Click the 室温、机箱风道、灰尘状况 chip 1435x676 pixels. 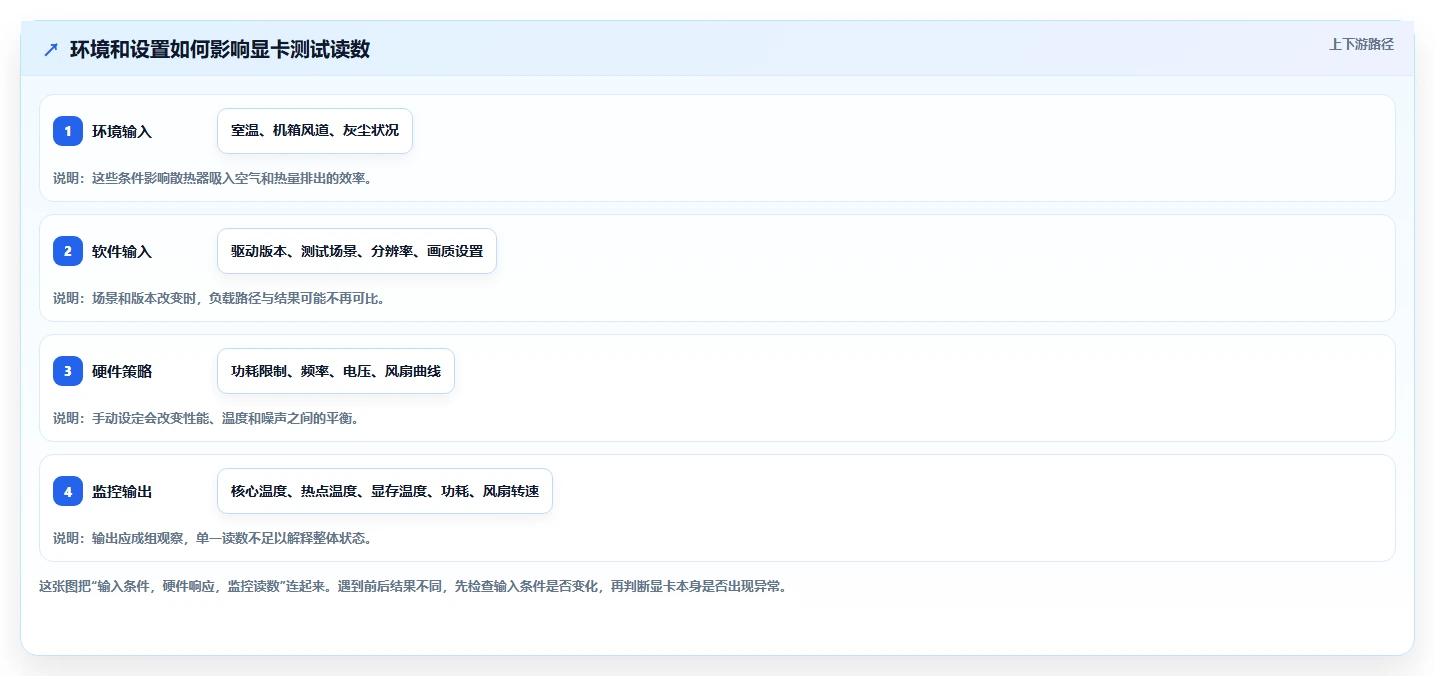click(315, 131)
